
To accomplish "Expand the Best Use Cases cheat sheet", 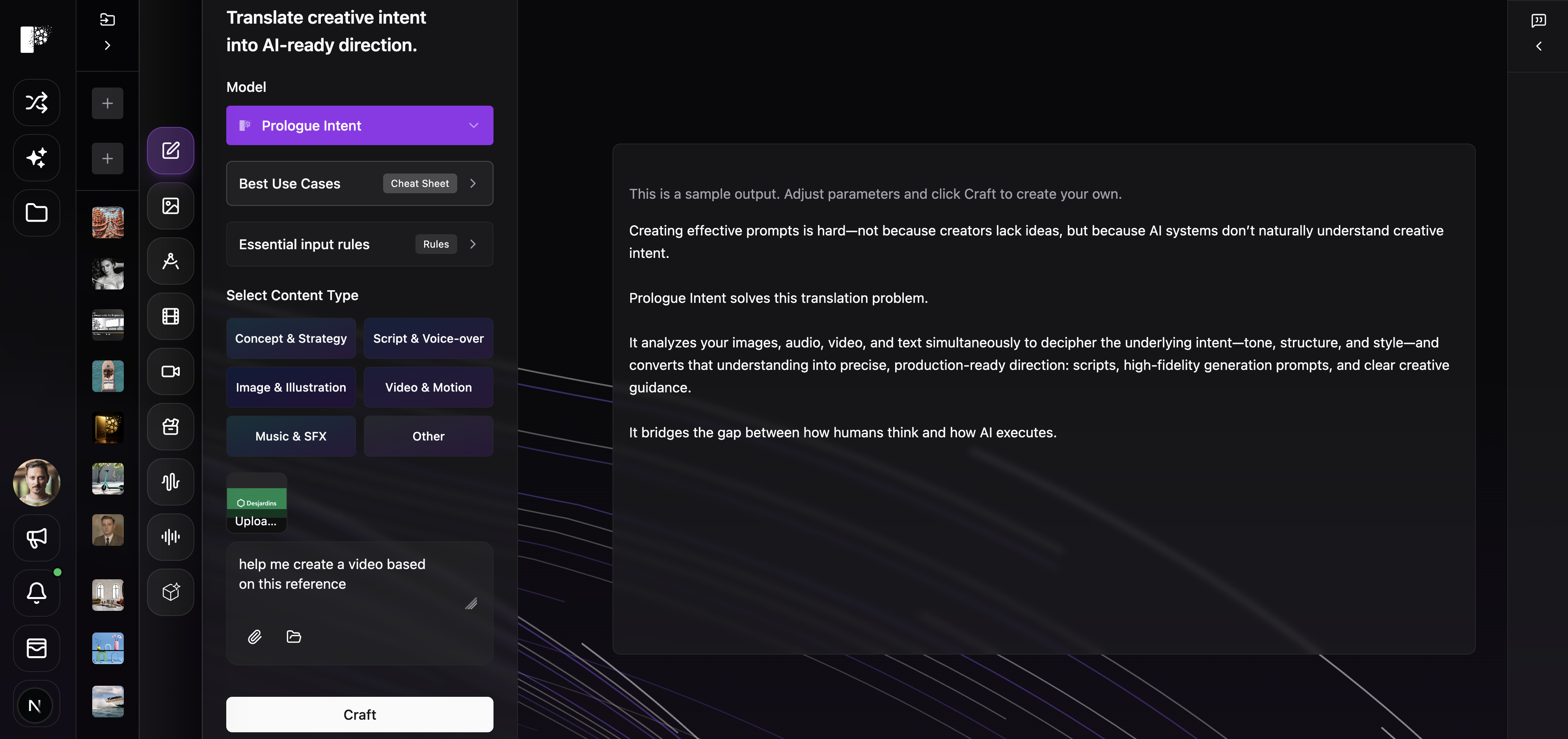I will (x=359, y=183).
